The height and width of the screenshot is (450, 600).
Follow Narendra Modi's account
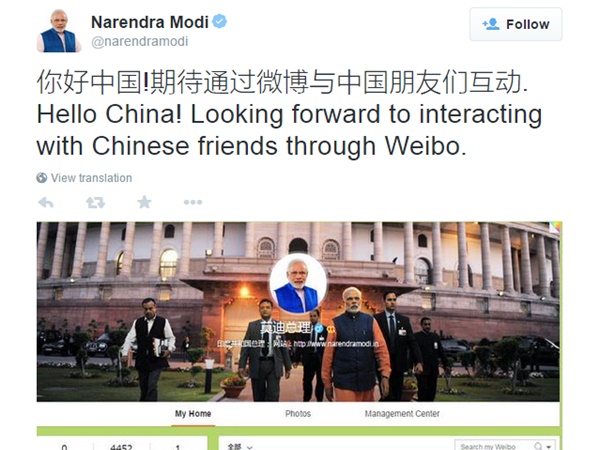[x=516, y=24]
